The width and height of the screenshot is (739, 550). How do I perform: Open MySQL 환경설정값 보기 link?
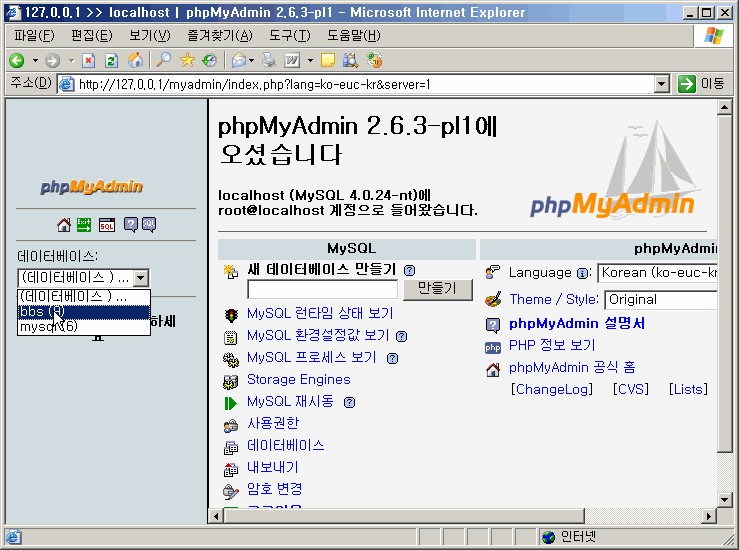318,336
